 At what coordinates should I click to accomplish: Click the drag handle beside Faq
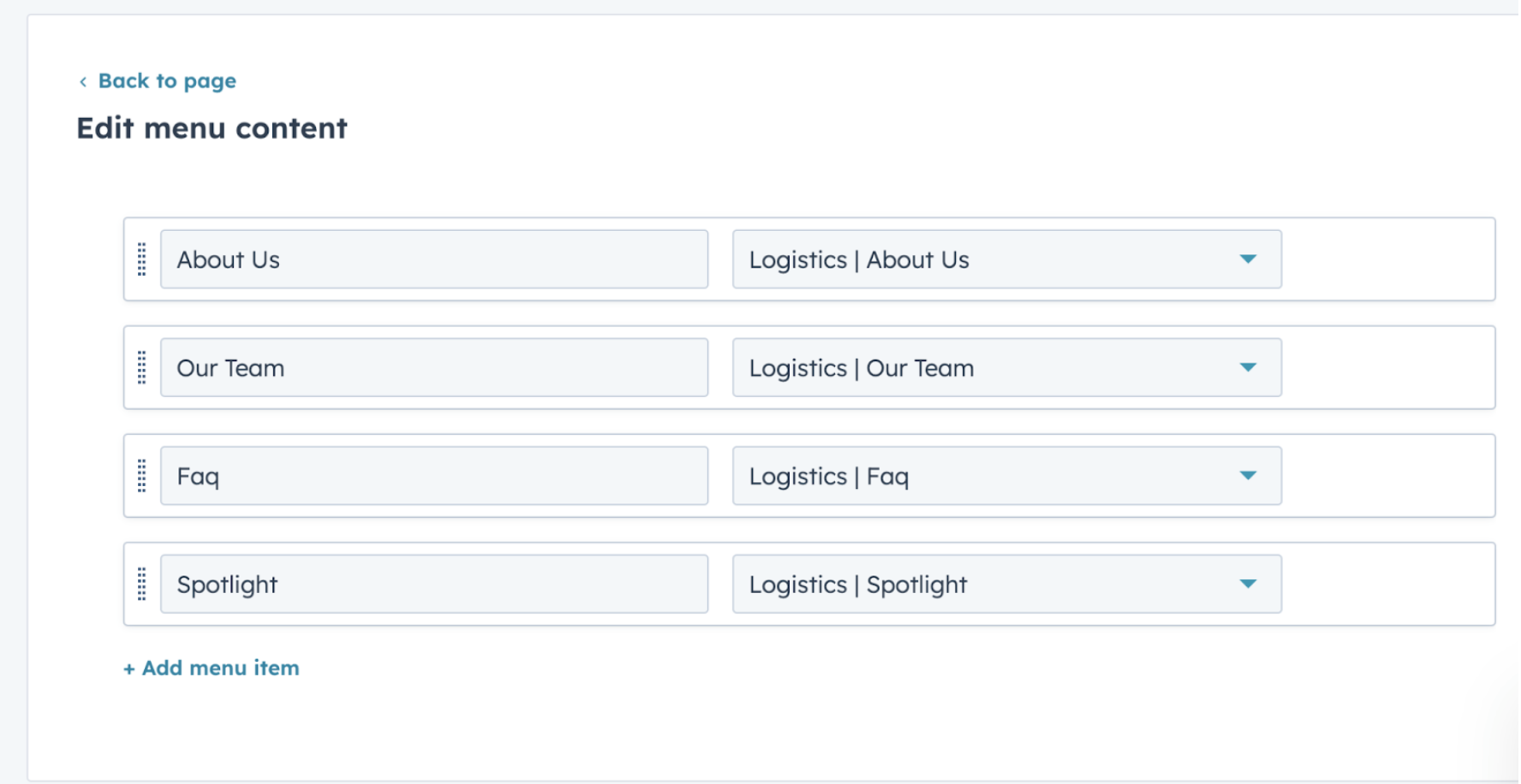click(x=142, y=476)
